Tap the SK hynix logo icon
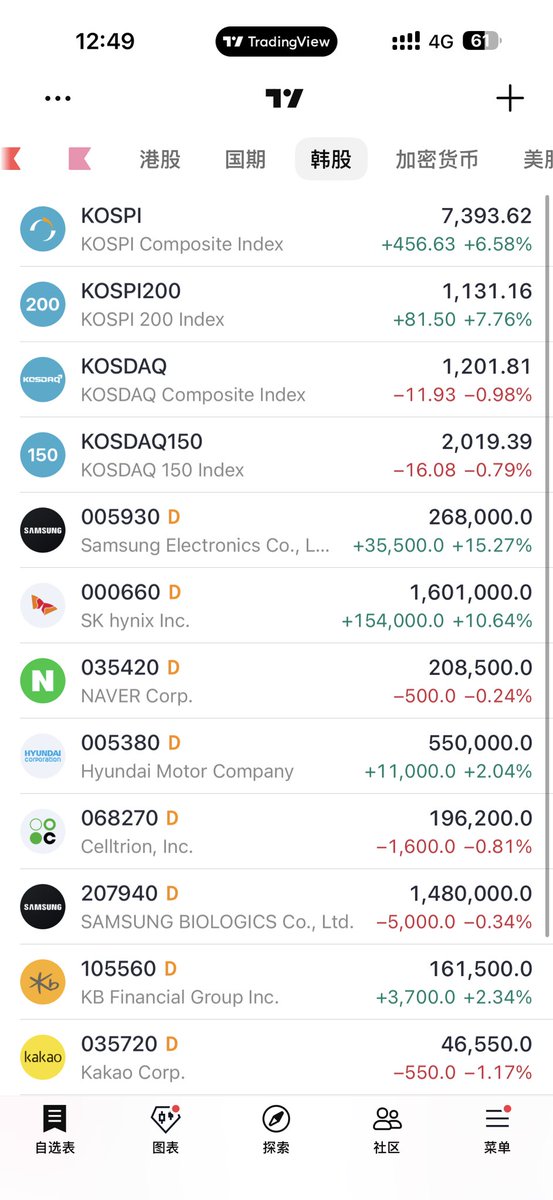The image size is (553, 1200). [x=43, y=606]
